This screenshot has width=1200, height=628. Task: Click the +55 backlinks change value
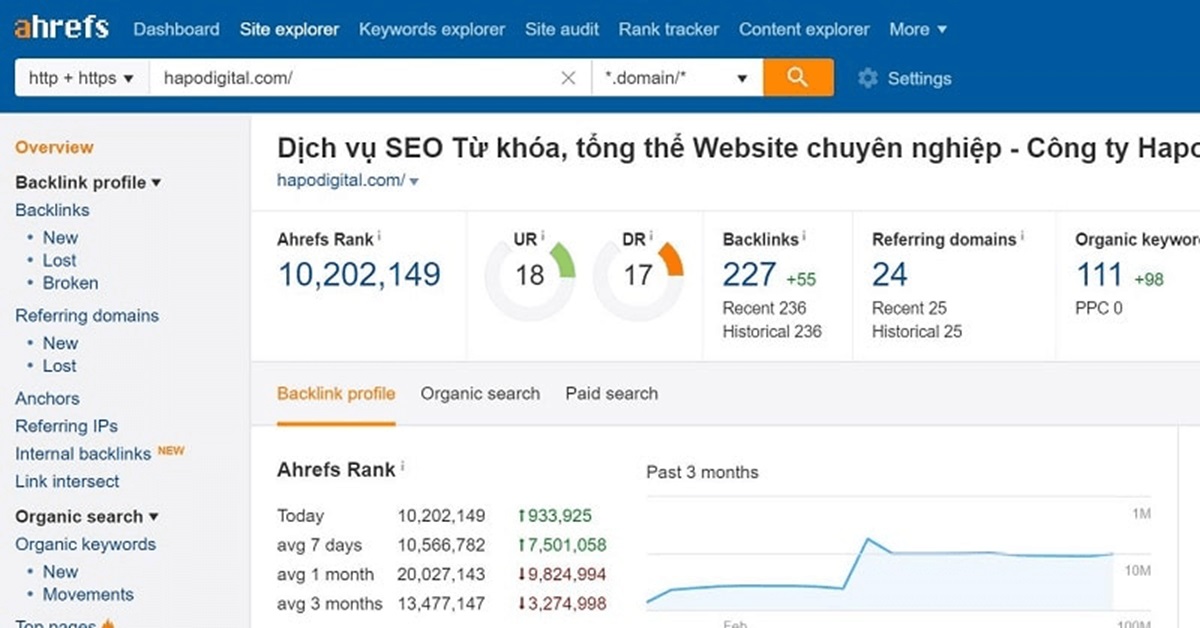coord(801,279)
